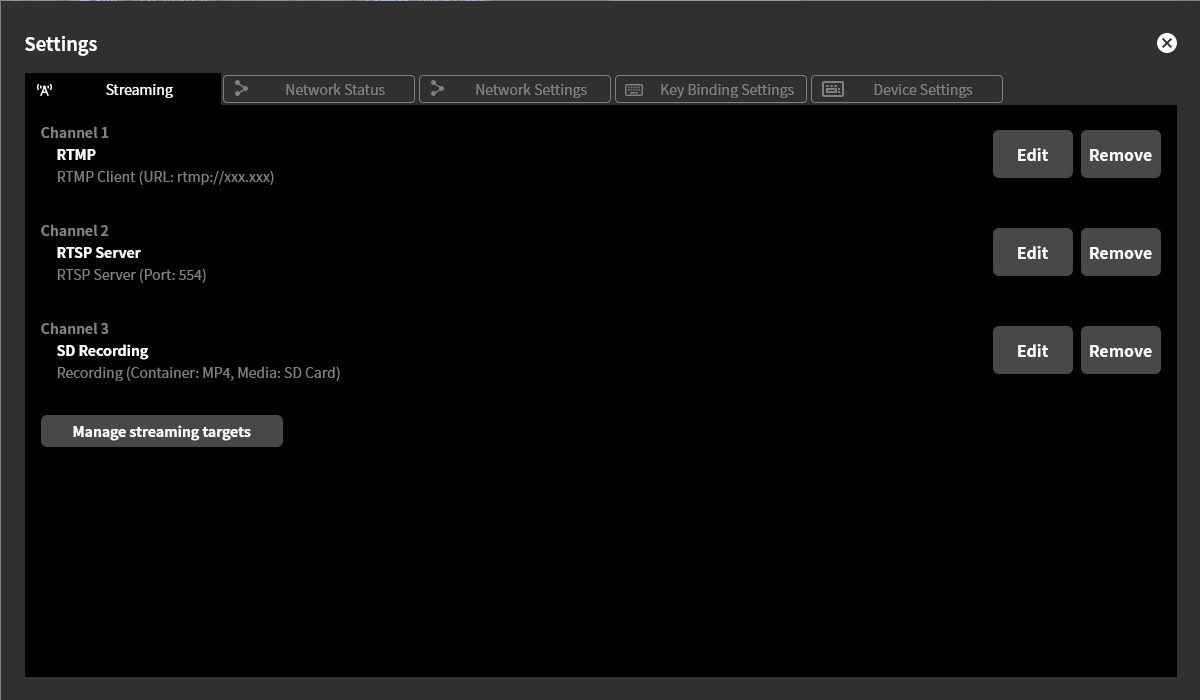Click the SD Recording container description

tap(198, 373)
